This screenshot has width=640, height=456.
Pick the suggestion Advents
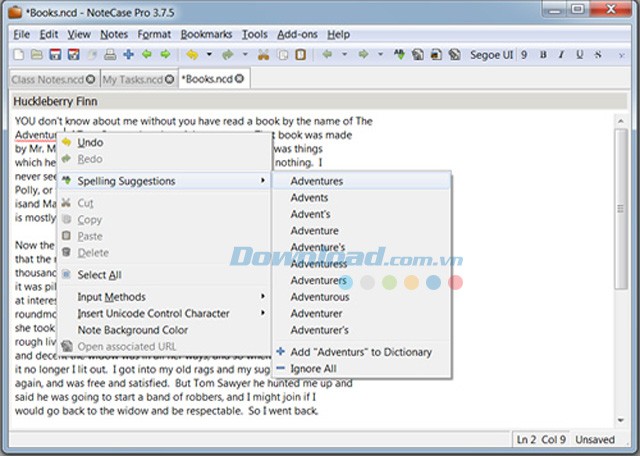click(x=362, y=198)
